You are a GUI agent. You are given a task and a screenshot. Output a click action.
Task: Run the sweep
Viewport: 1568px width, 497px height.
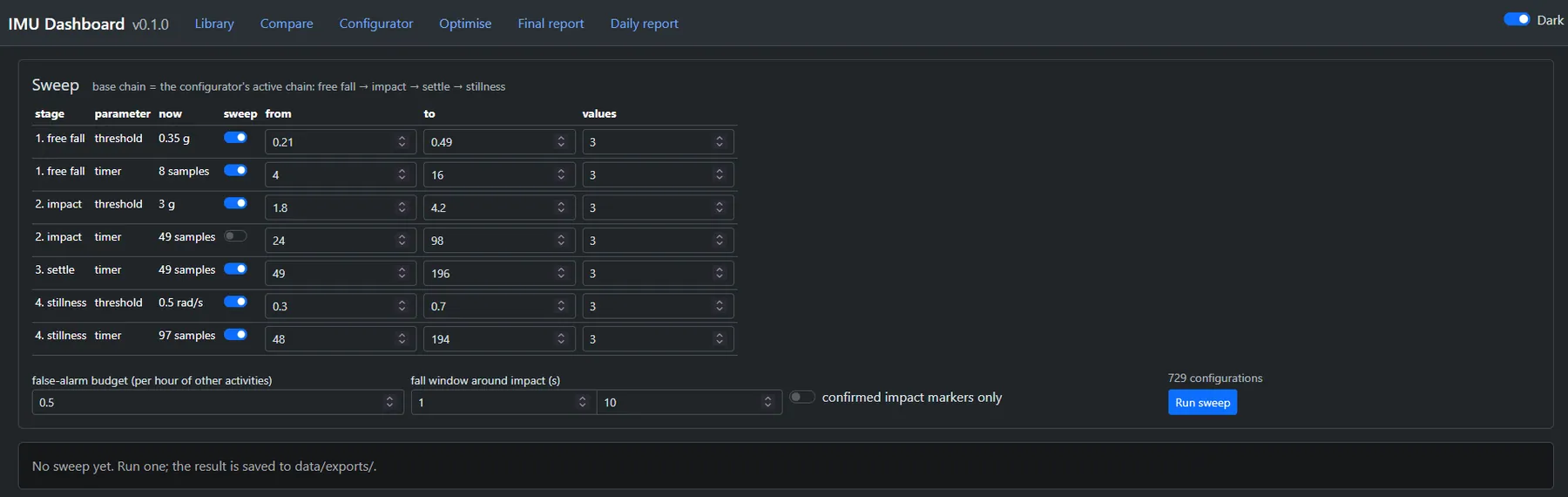pos(1202,402)
